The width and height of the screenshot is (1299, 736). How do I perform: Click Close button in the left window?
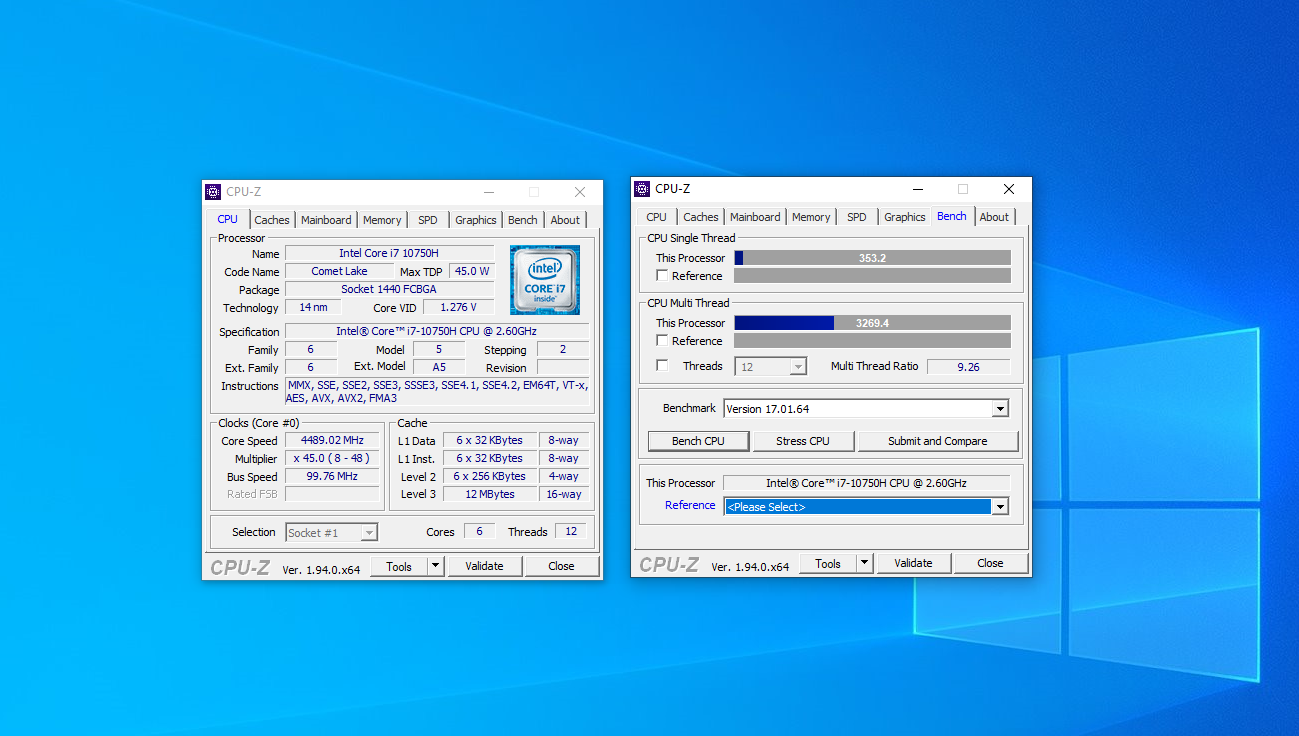click(x=561, y=566)
